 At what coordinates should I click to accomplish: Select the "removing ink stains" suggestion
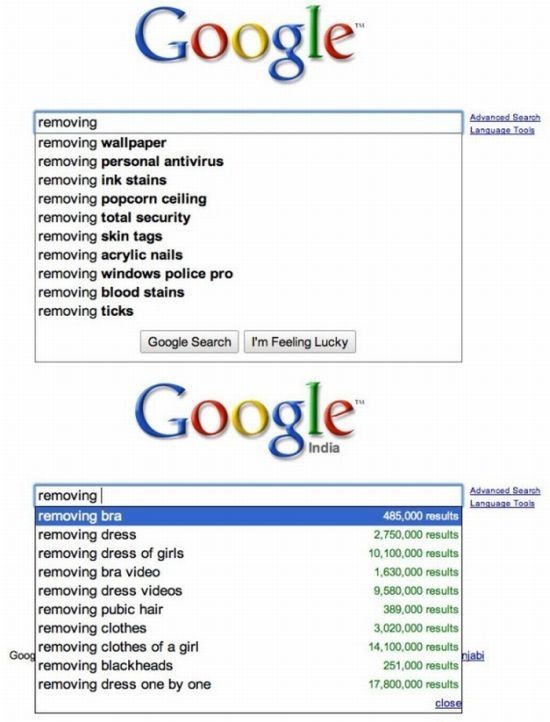[x=249, y=180]
